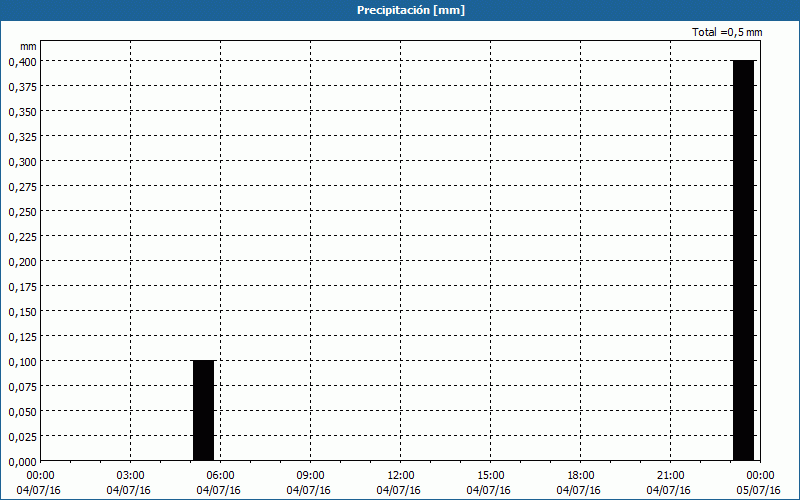Click the 12:00 time axis label

point(401,476)
